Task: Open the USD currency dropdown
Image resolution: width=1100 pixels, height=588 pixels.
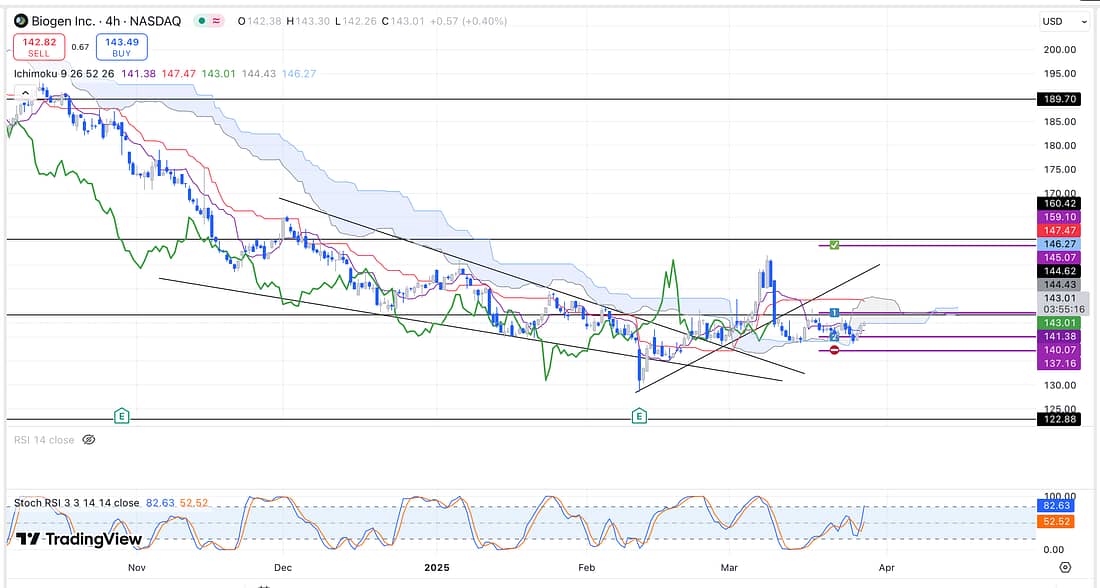Action: [x=1064, y=21]
